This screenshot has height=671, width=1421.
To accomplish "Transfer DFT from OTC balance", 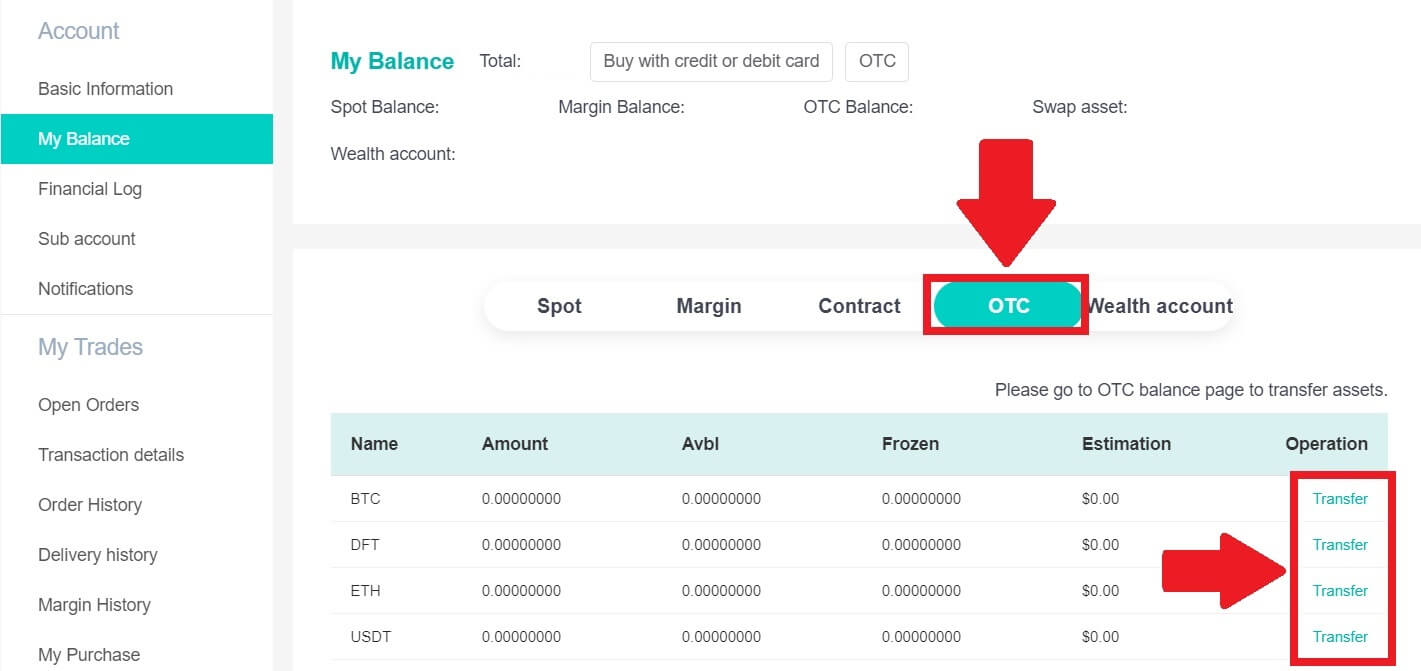I will tap(1341, 544).
